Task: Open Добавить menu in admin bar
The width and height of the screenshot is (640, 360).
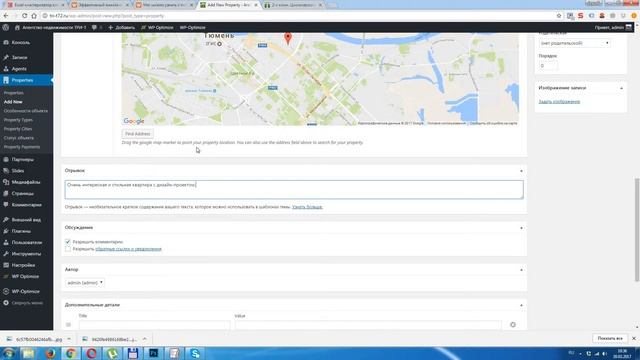Action: coord(121,27)
